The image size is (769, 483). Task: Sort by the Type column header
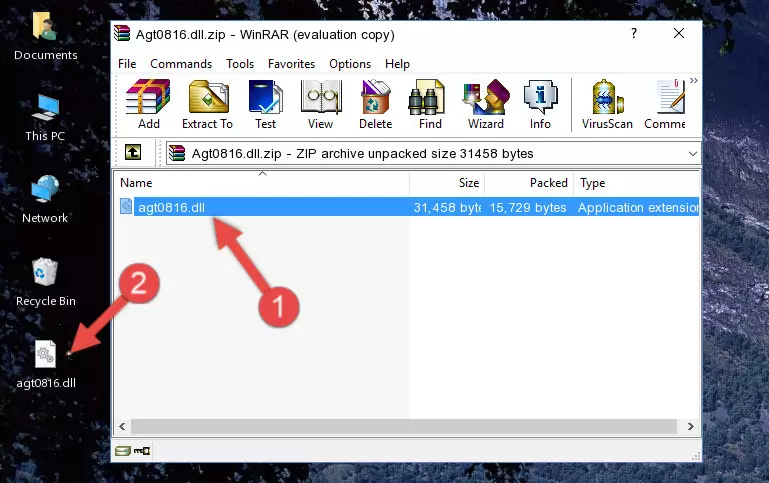tap(637, 183)
